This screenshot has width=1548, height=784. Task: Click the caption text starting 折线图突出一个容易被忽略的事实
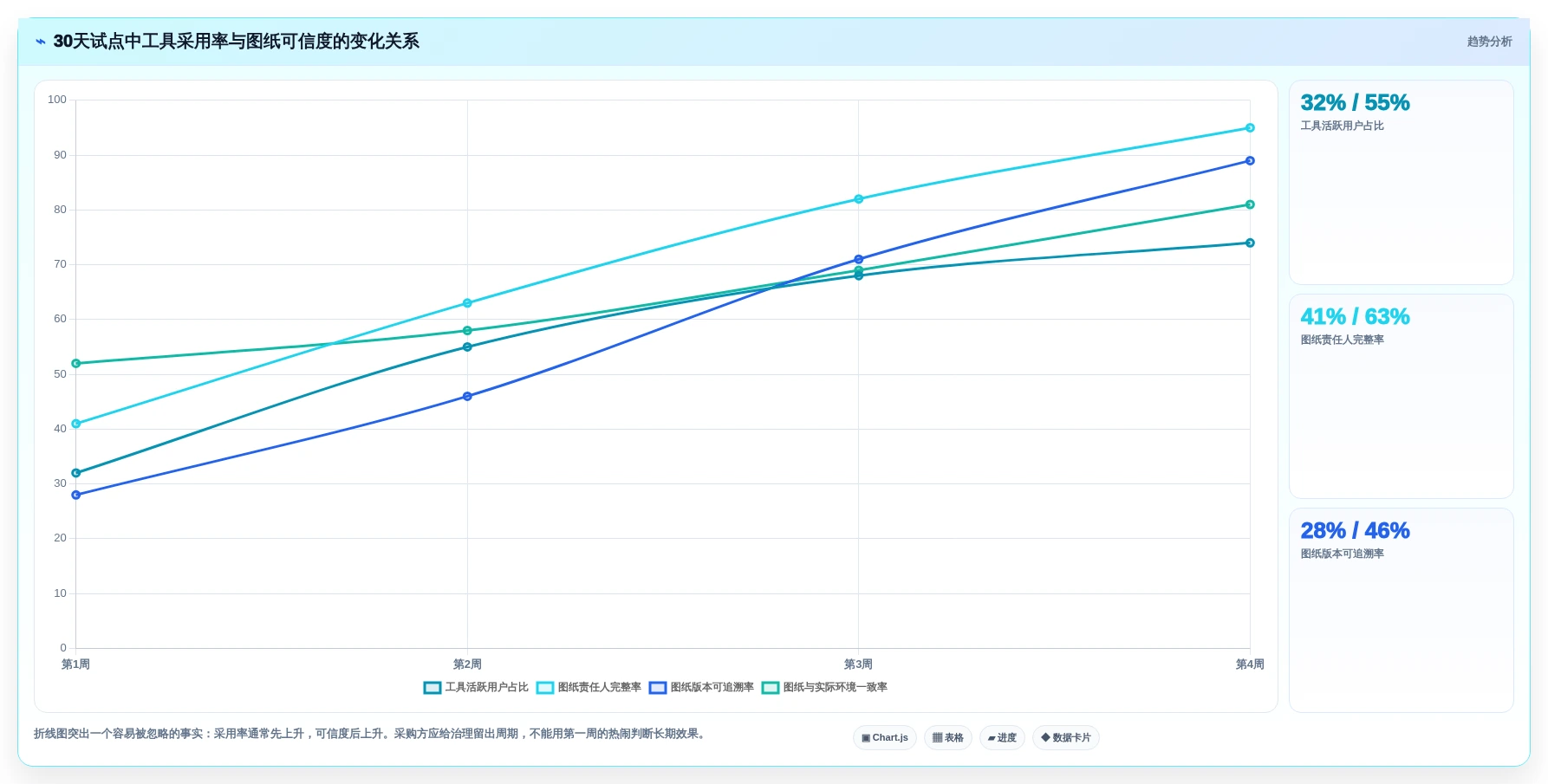click(x=371, y=734)
